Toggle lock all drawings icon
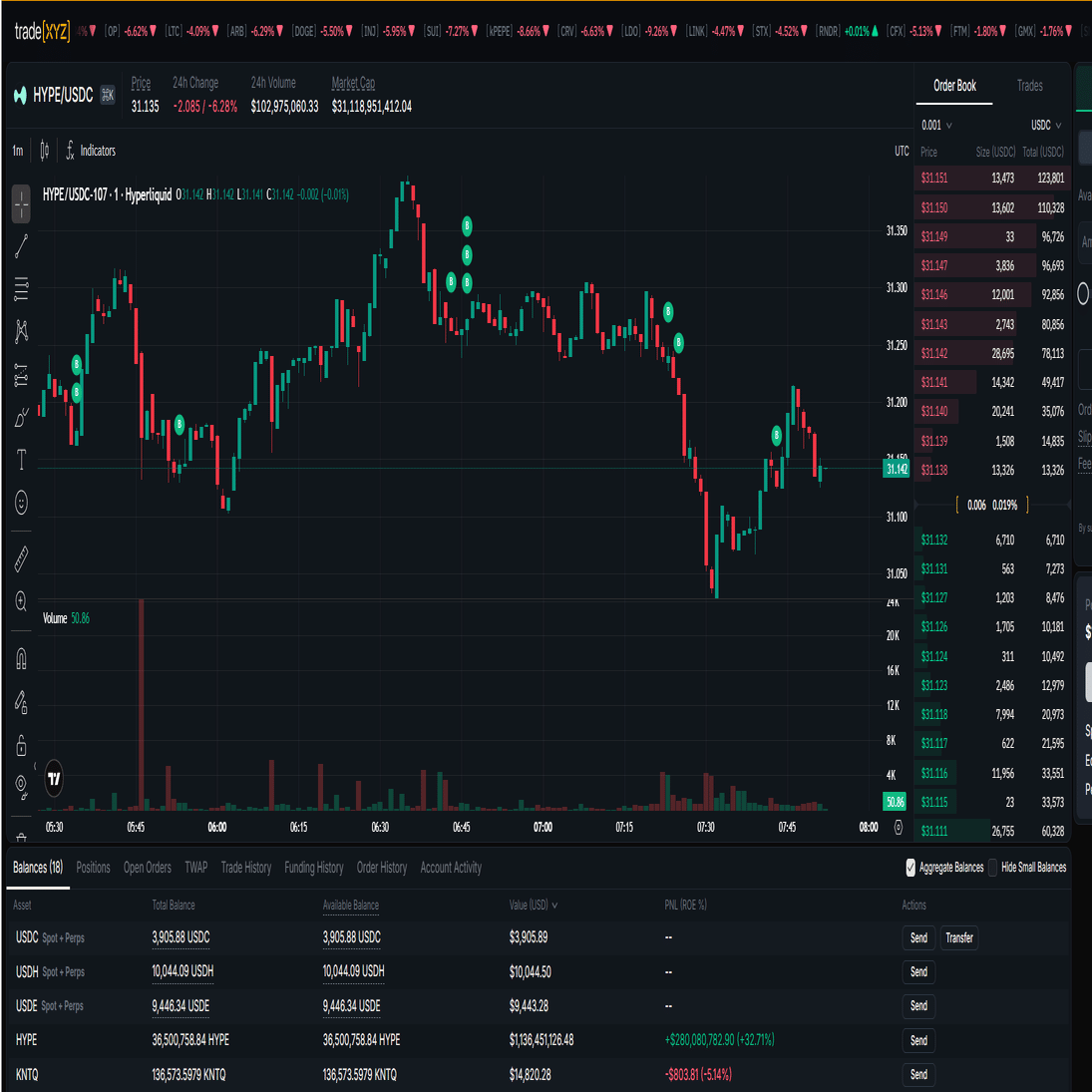Screen dimensions: 1092x1092 pyautogui.click(x=21, y=745)
